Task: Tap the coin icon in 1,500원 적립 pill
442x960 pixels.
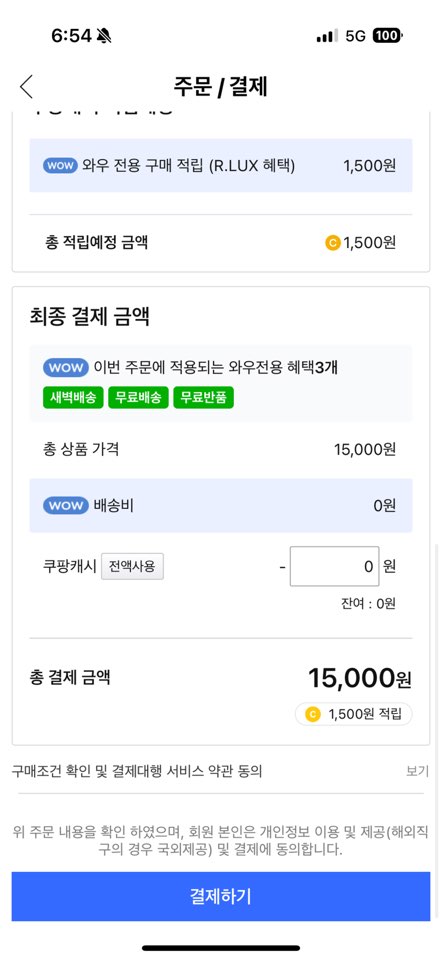Action: (x=313, y=714)
